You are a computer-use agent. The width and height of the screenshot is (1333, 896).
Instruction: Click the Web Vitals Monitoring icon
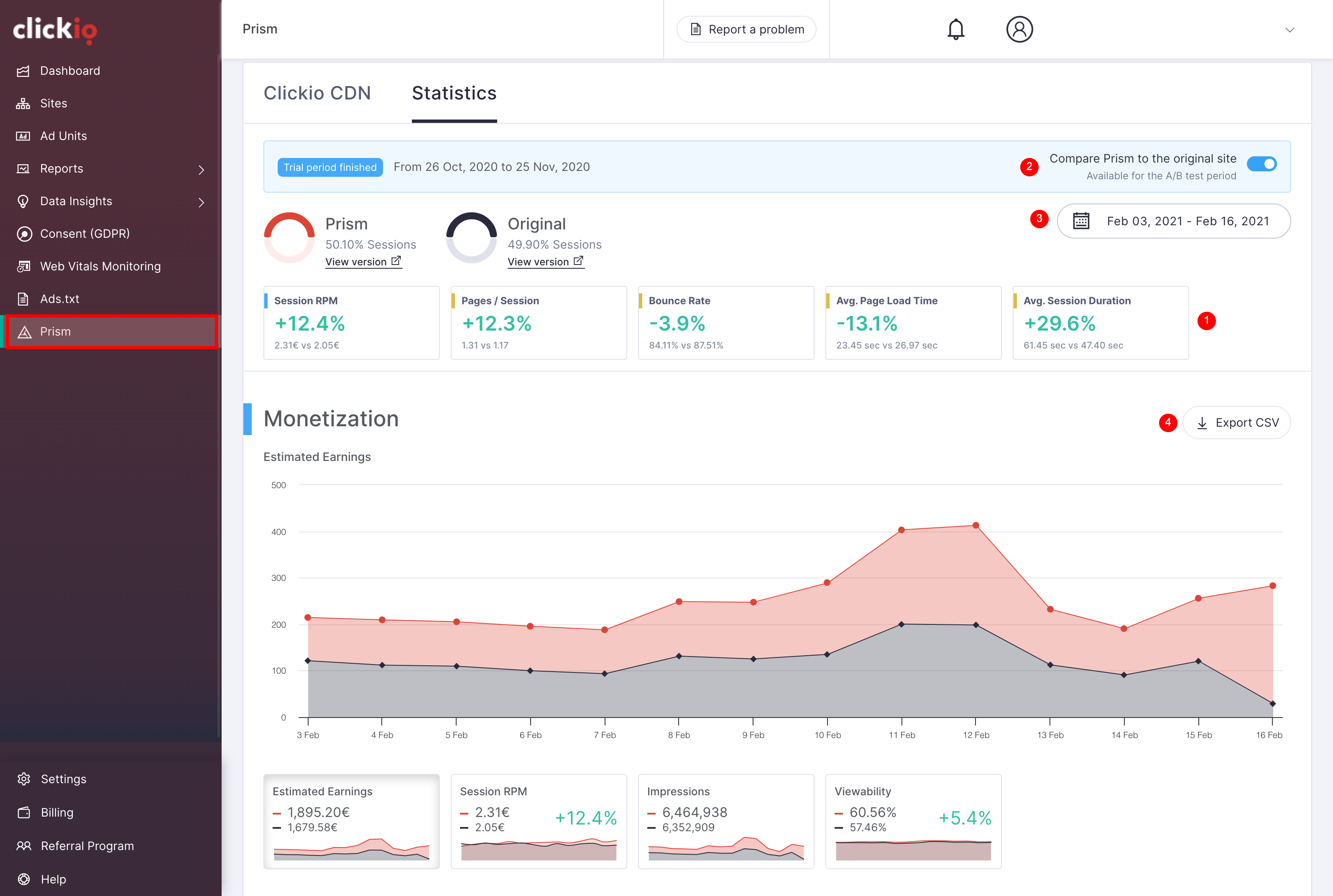(x=23, y=266)
